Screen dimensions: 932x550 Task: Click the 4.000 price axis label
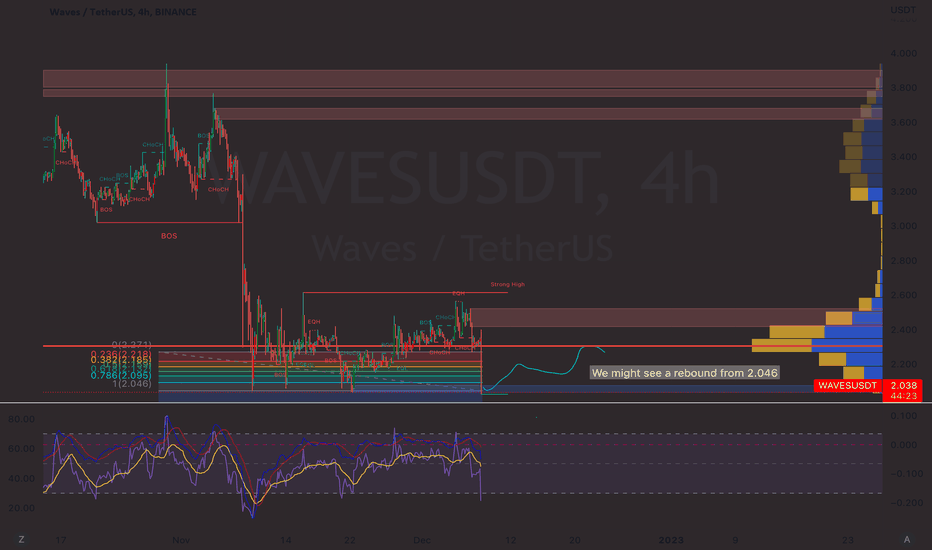[903, 54]
